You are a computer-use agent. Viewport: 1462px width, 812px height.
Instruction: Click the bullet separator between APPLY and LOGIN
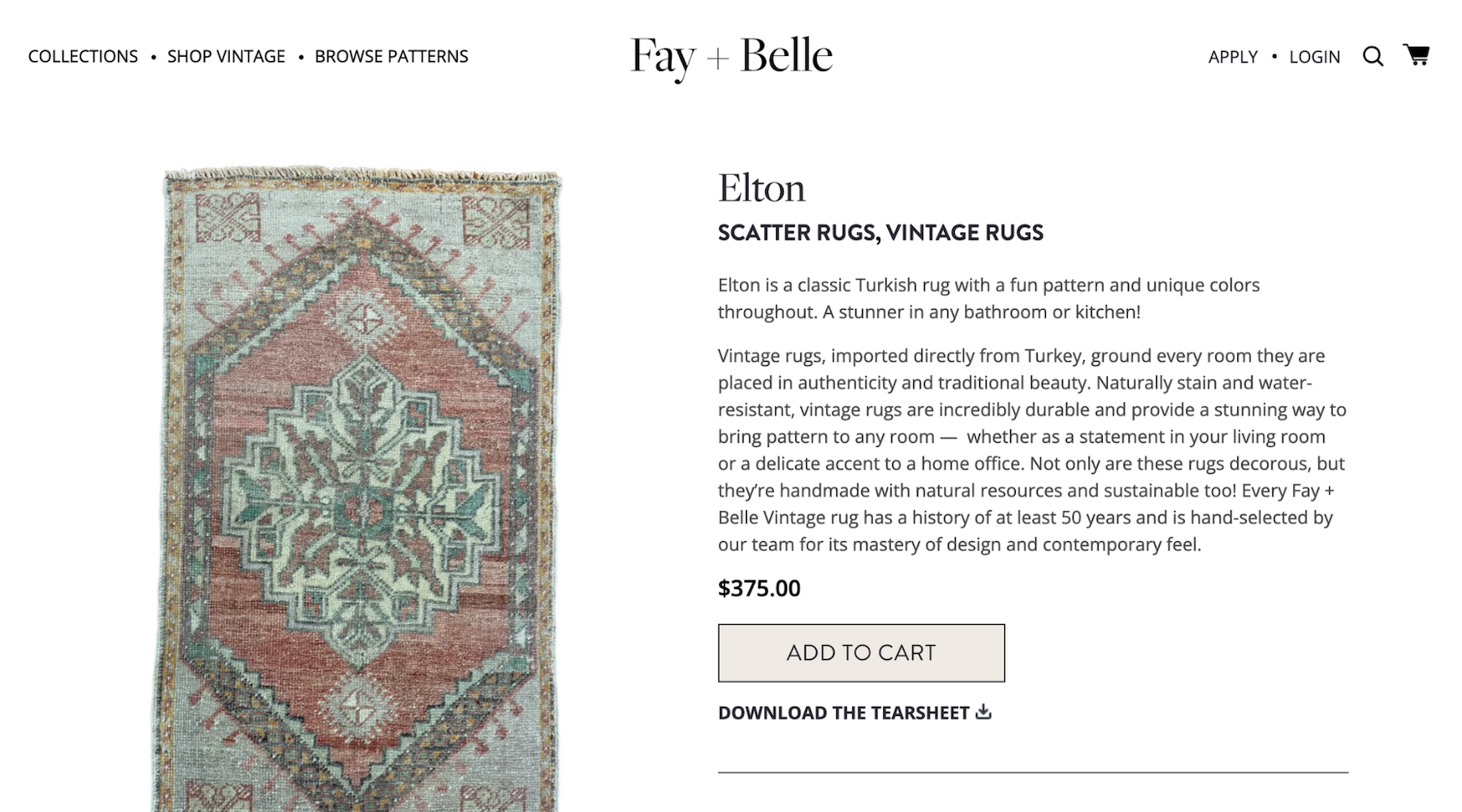[1274, 57]
